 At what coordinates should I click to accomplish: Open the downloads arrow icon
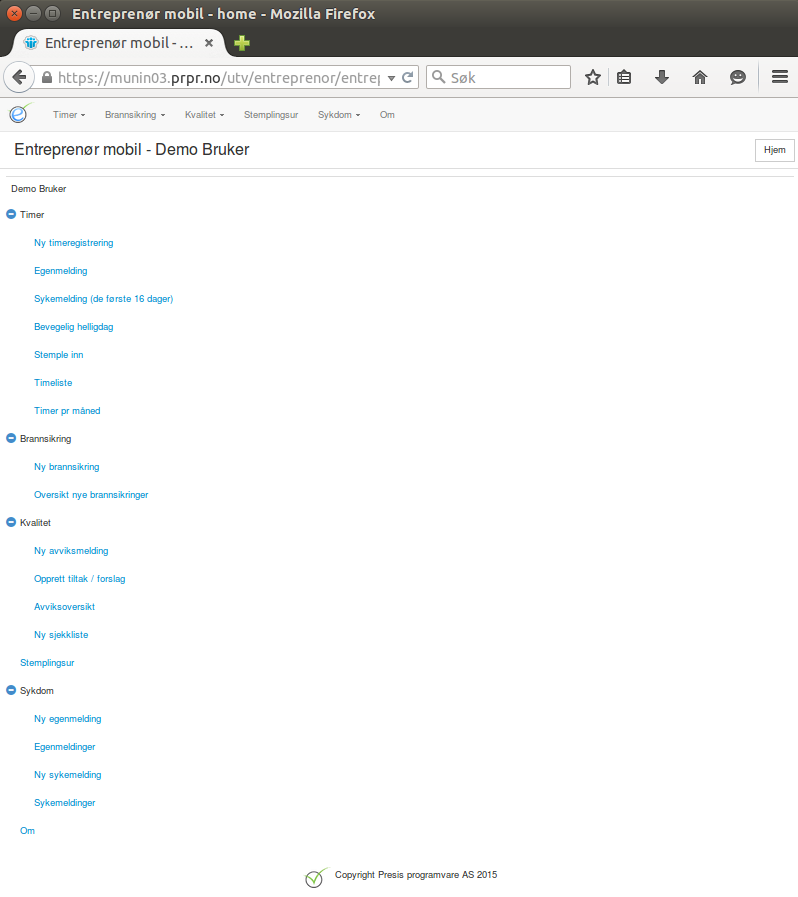pyautogui.click(x=662, y=77)
